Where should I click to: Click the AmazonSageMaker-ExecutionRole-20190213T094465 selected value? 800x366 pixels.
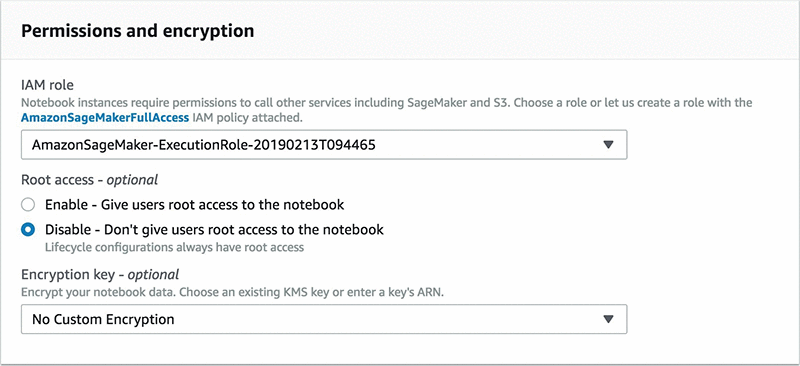click(204, 145)
